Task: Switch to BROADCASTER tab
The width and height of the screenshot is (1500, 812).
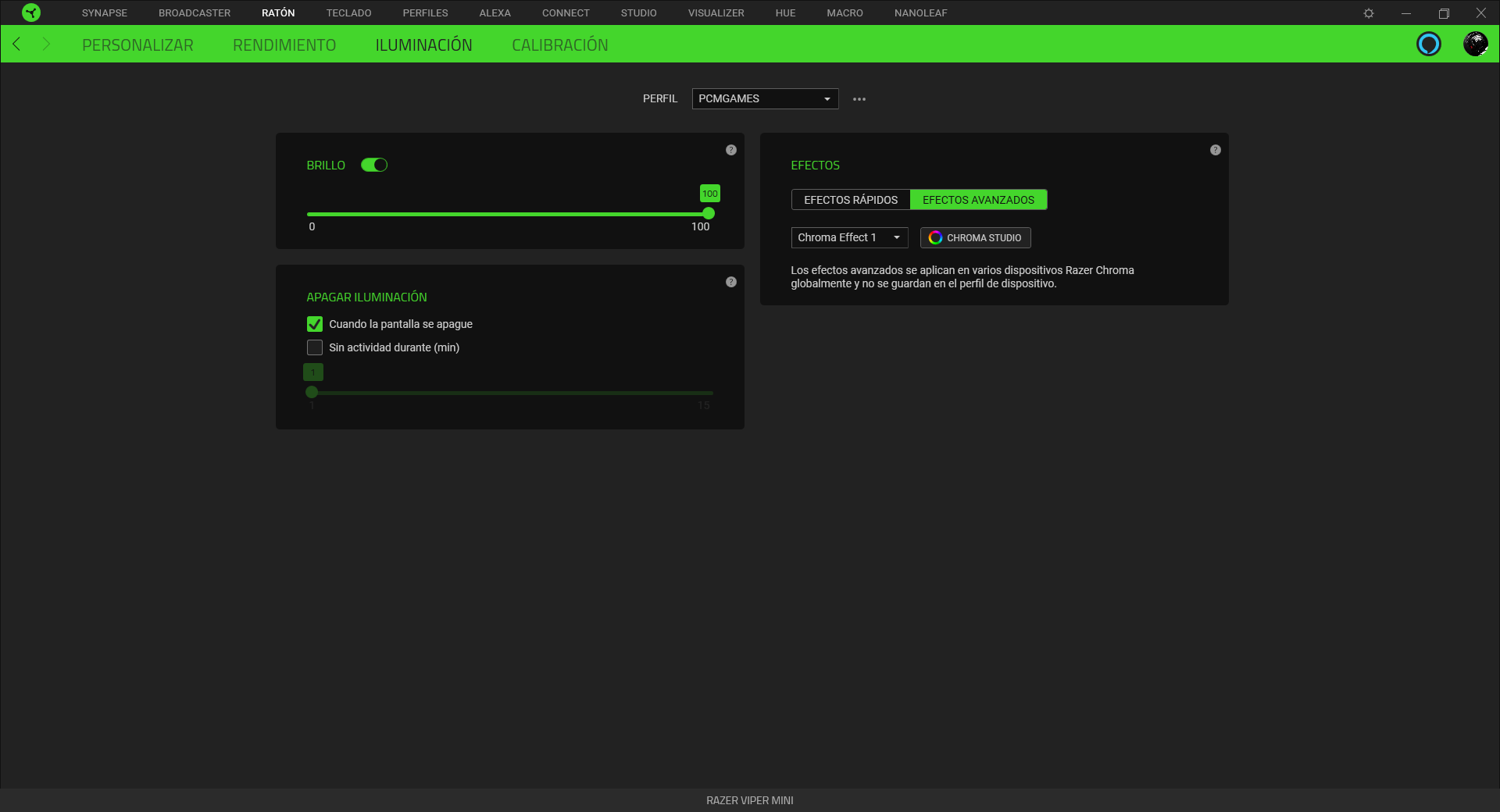Action: (195, 13)
